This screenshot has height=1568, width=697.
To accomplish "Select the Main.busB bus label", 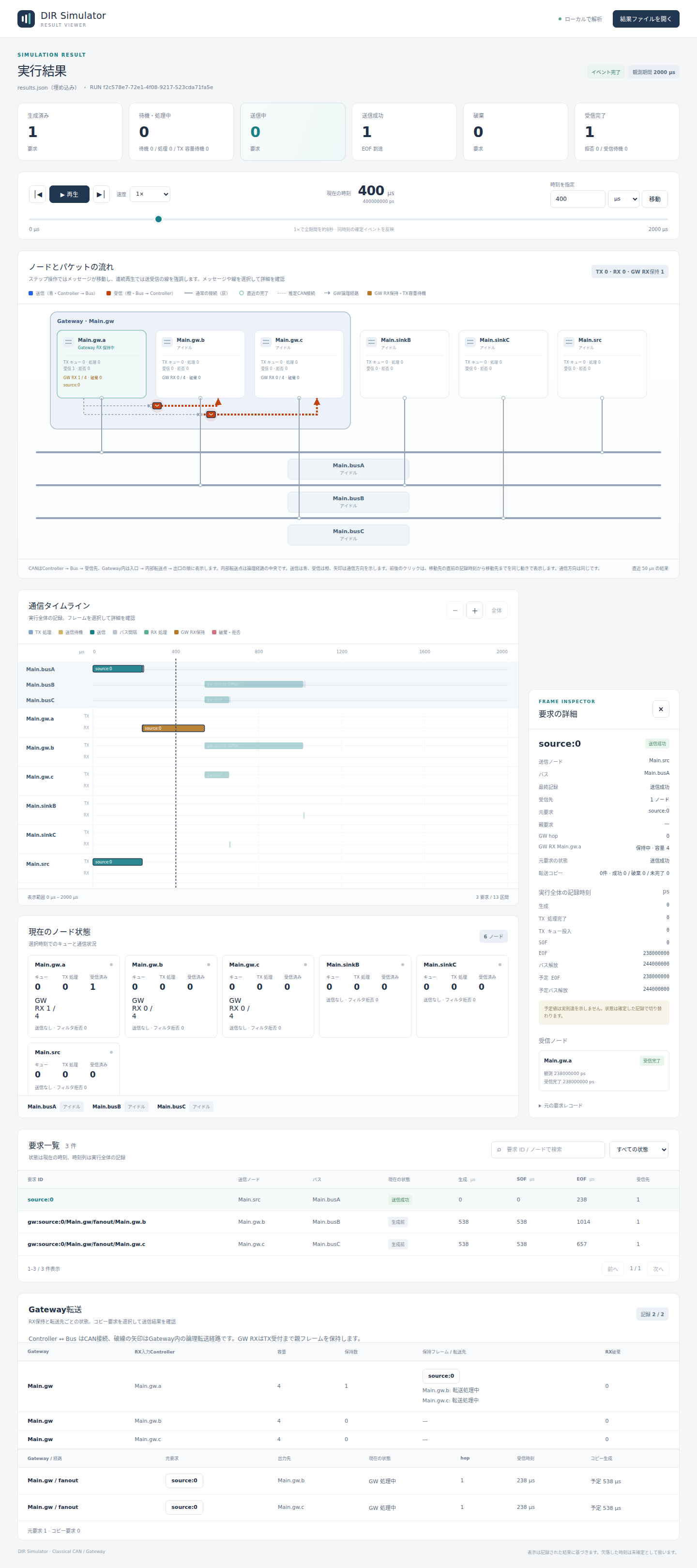I will [348, 502].
